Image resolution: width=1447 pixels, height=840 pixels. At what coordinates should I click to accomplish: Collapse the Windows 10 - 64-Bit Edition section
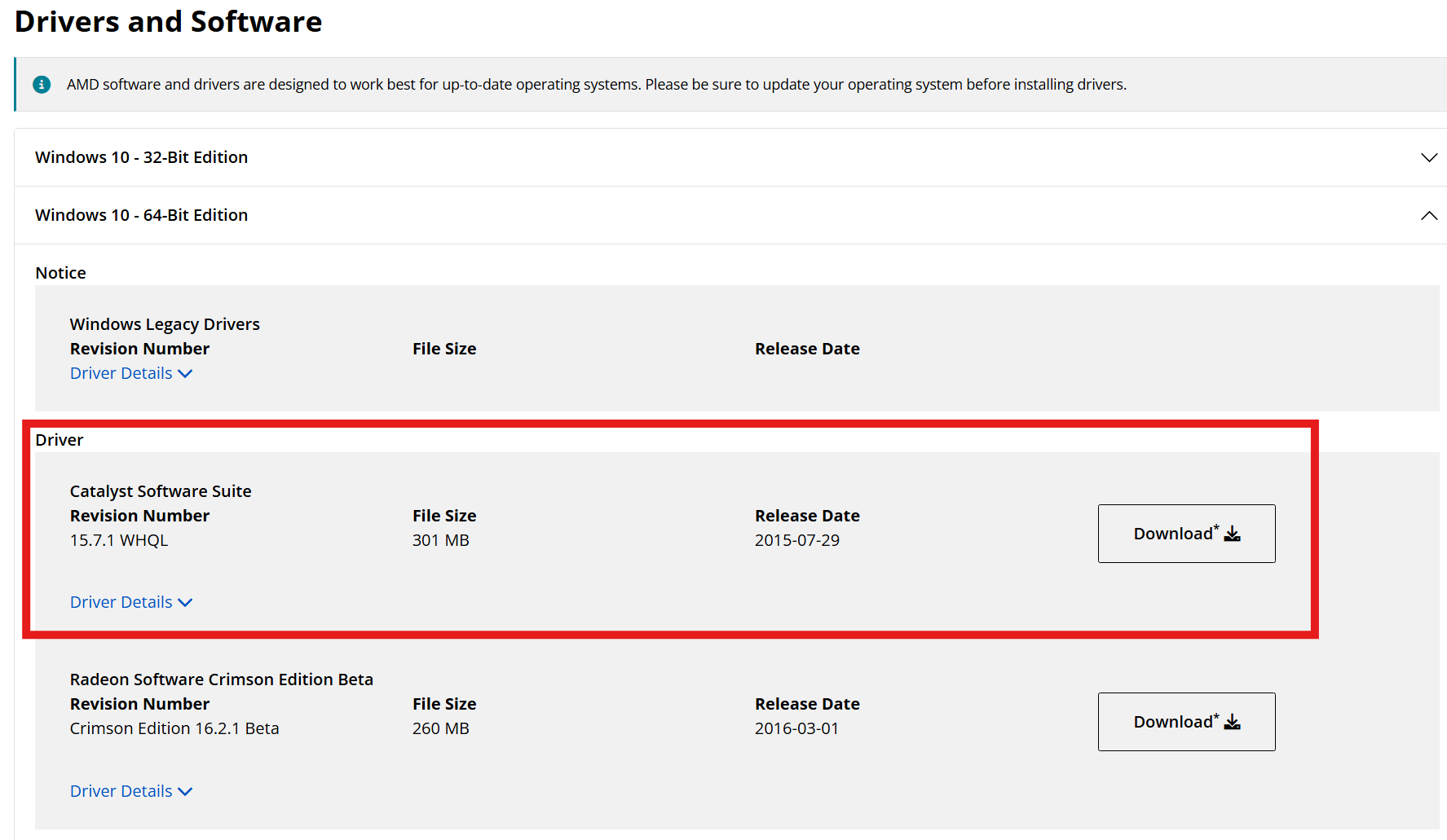[730, 215]
